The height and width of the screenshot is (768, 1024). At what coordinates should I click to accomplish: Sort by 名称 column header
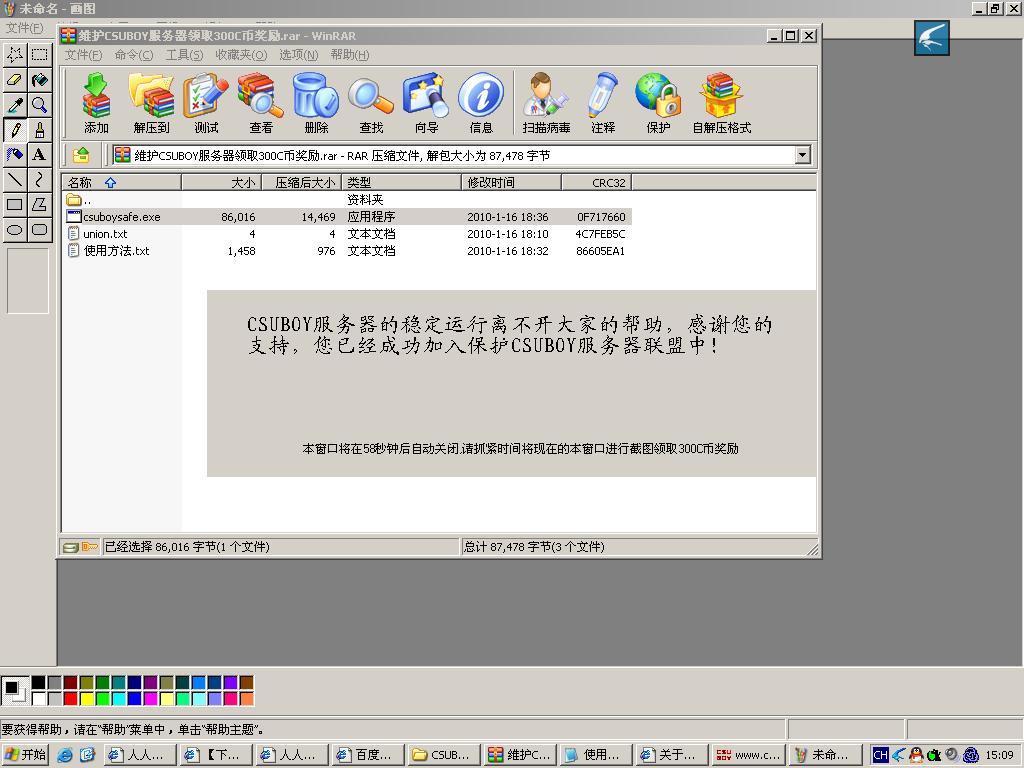(x=121, y=182)
